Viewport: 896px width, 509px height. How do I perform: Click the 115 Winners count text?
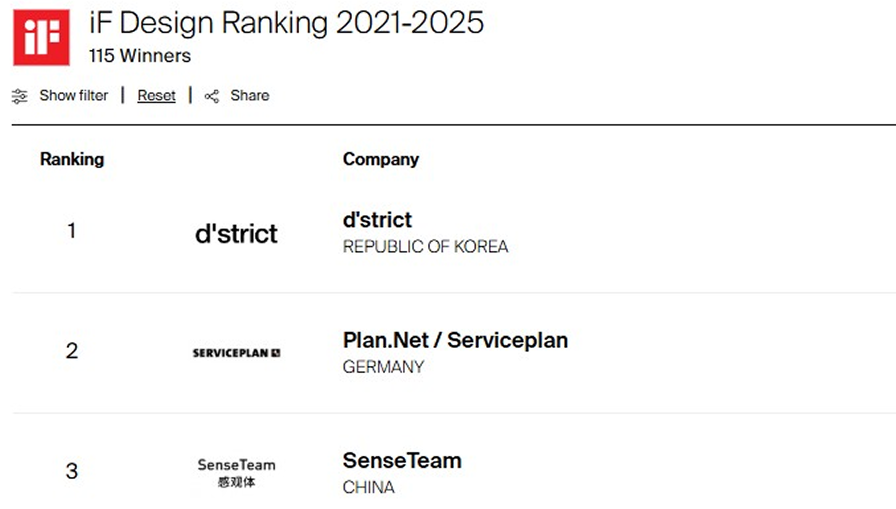(x=140, y=56)
